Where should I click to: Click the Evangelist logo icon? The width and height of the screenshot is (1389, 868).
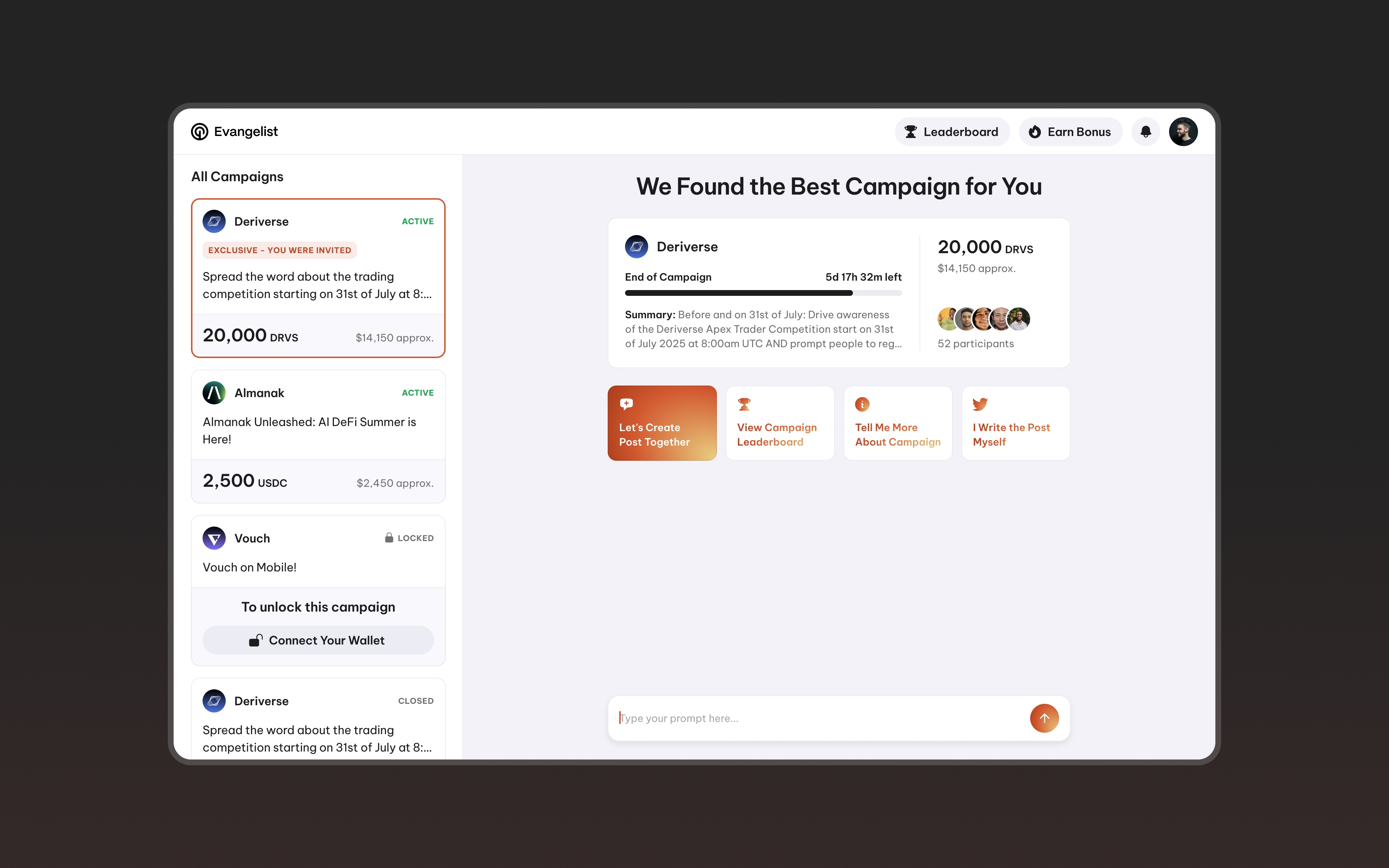(199, 131)
